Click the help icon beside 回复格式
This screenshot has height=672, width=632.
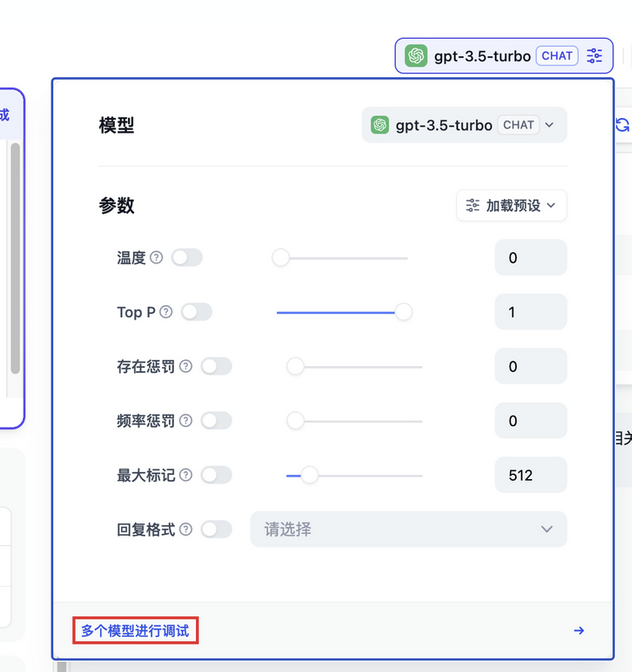pyautogui.click(x=185, y=529)
